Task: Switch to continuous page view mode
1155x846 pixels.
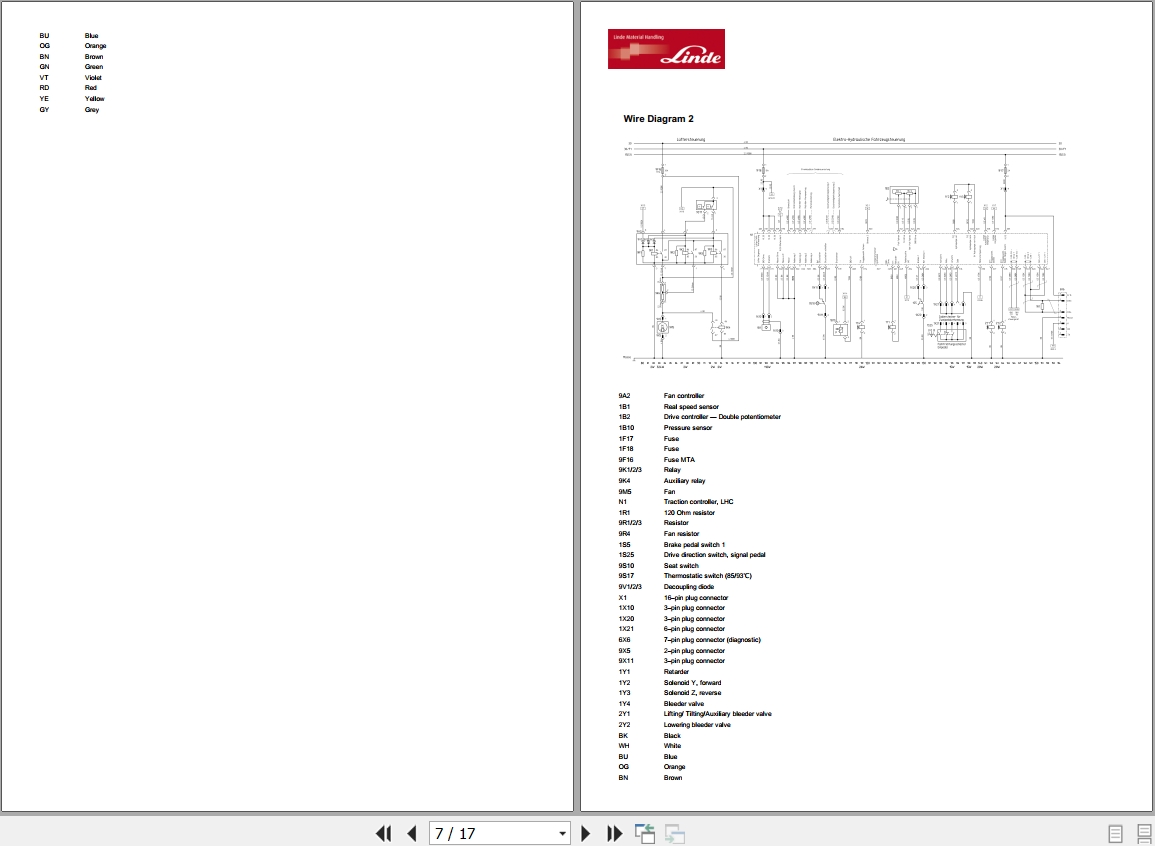Action: pyautogui.click(x=1144, y=833)
